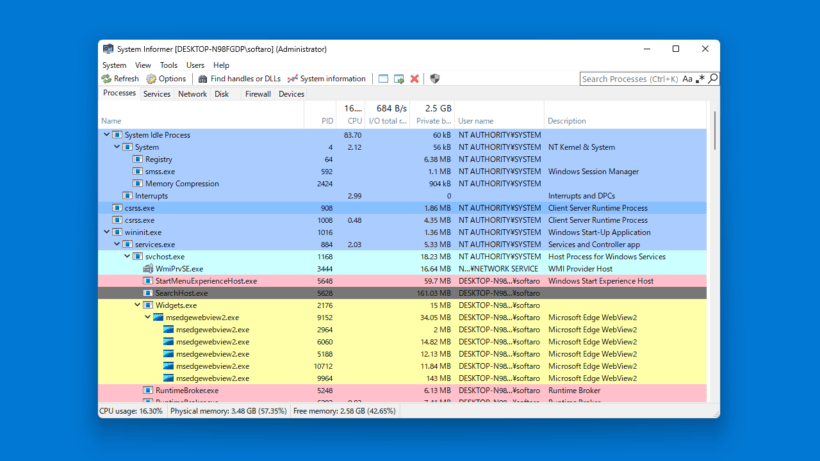Collapse the msedgewebview2.exe PID 9152 node
Image resolution: width=820 pixels, height=461 pixels.
147,317
